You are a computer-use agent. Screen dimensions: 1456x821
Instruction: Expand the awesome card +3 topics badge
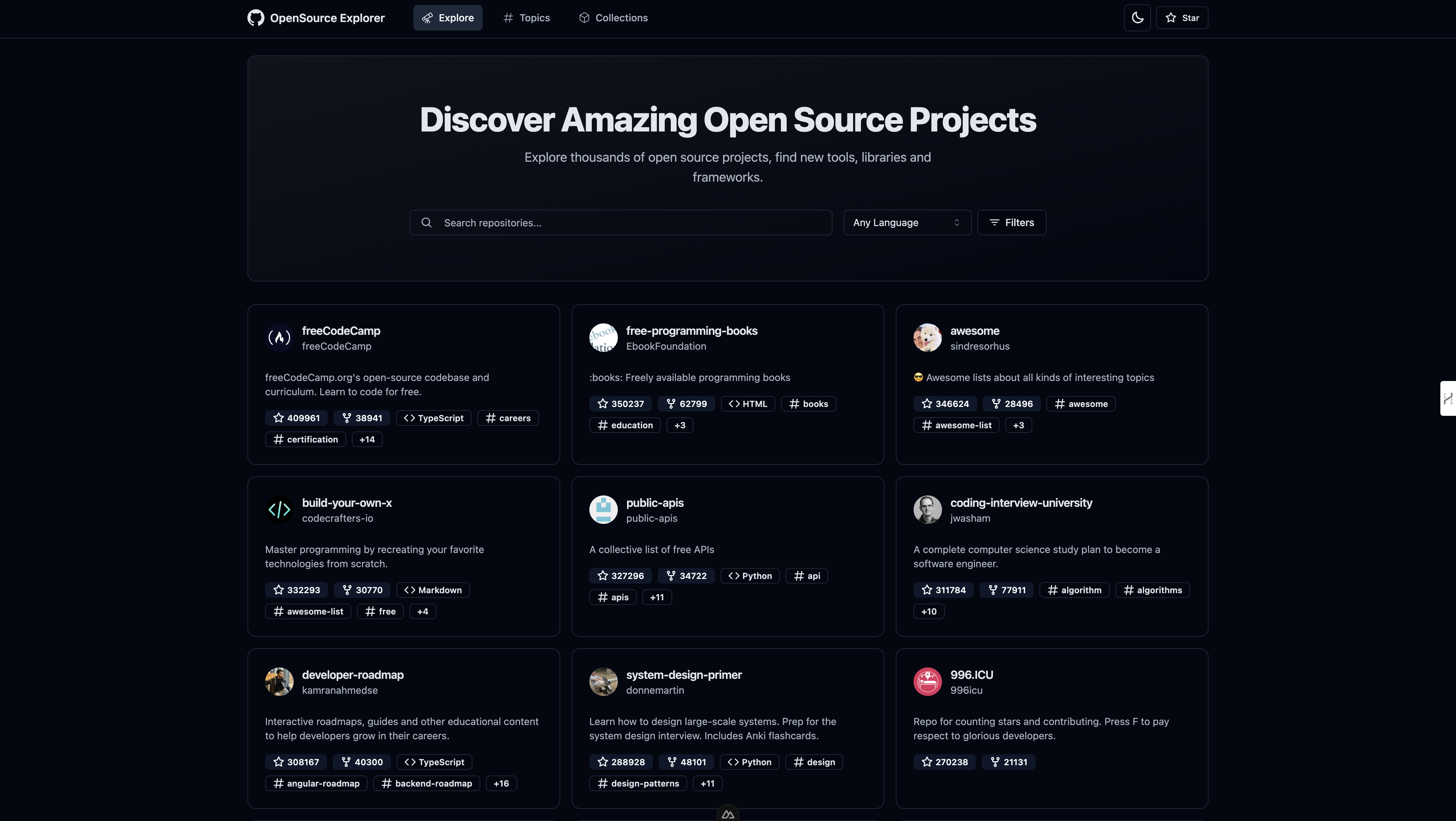point(1018,425)
